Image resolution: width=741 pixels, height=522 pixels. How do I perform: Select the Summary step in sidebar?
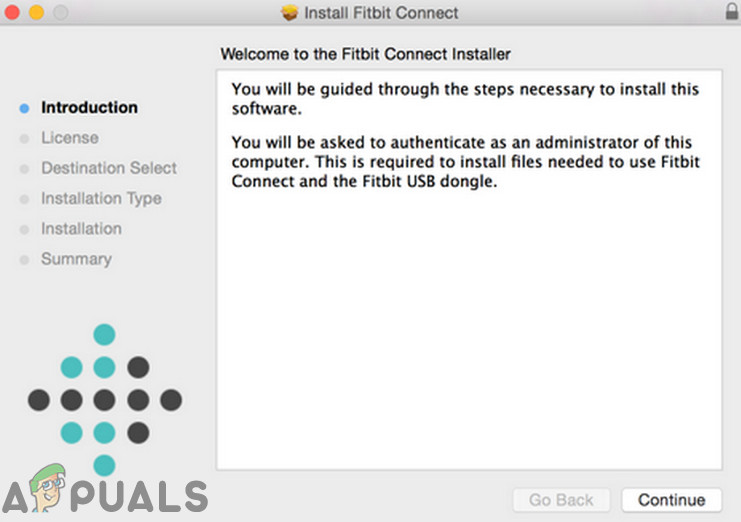click(x=76, y=259)
